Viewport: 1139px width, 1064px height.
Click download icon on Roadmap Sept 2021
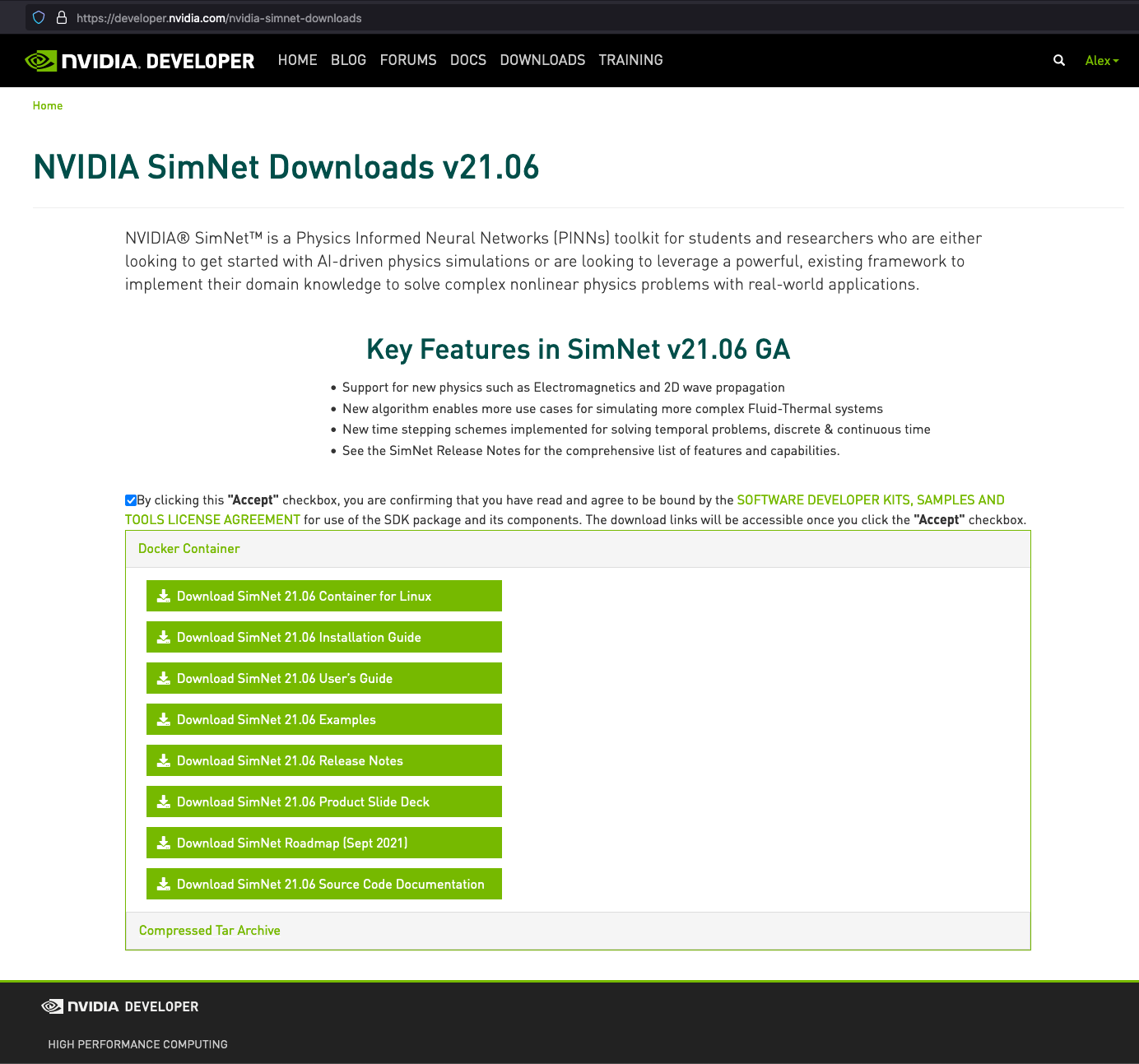tap(164, 843)
